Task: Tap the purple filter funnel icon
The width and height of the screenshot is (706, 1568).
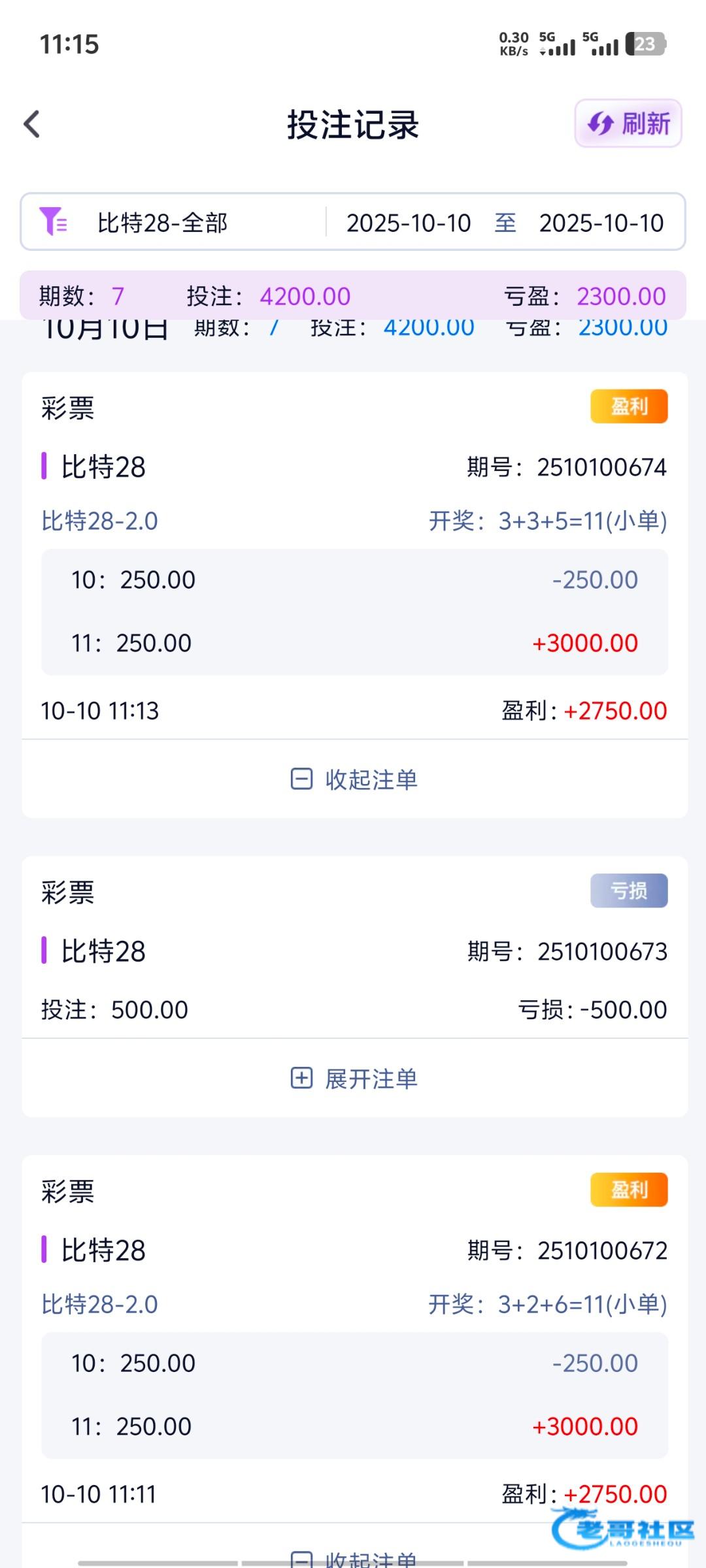Action: [x=52, y=221]
